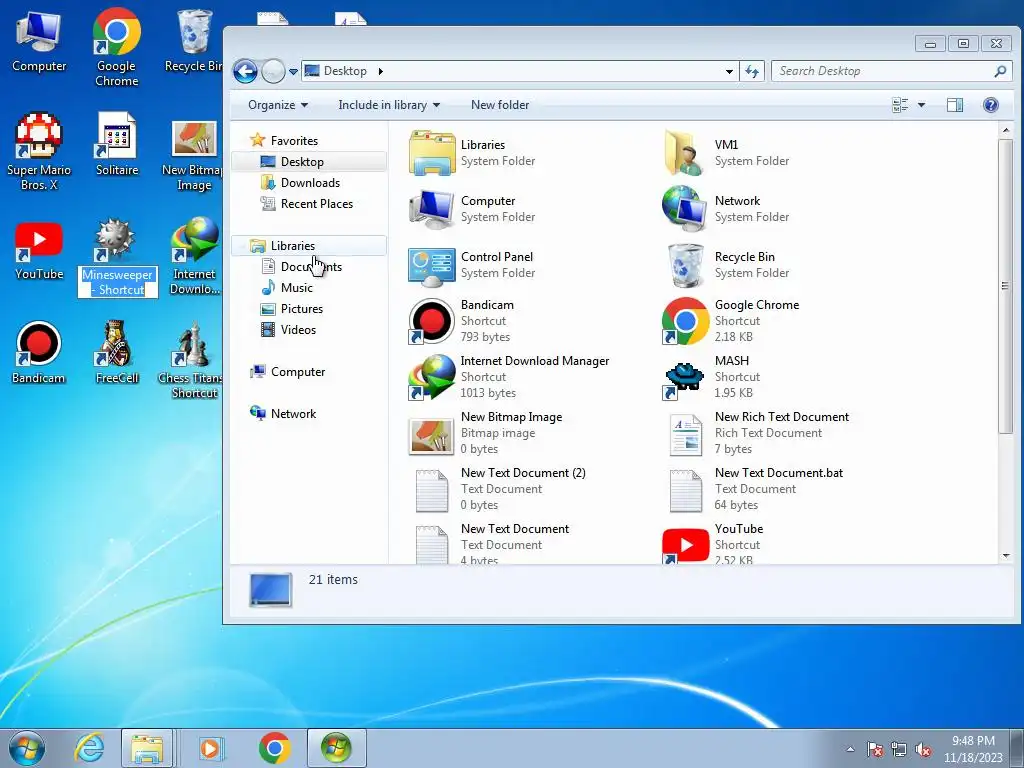The height and width of the screenshot is (768, 1024).
Task: Open Windows Media Player from taskbar
Action: click(211, 748)
